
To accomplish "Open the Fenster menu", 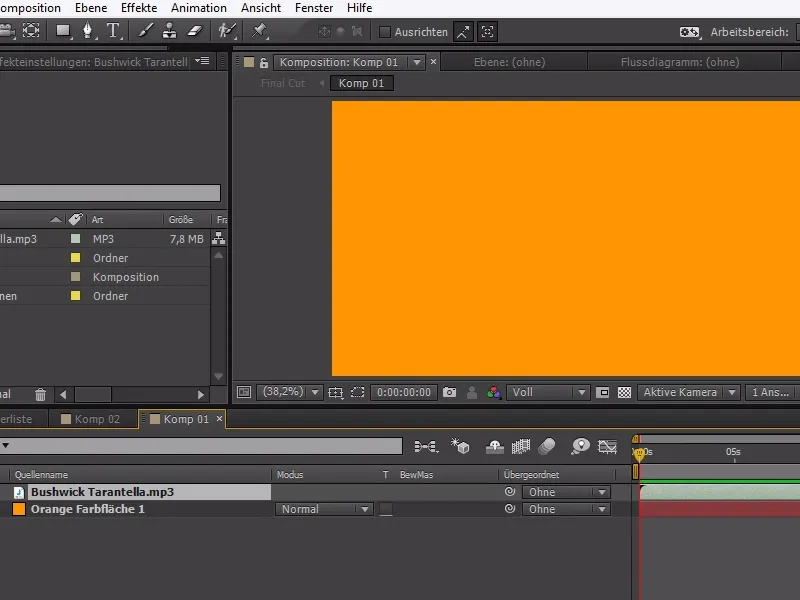I will (314, 8).
